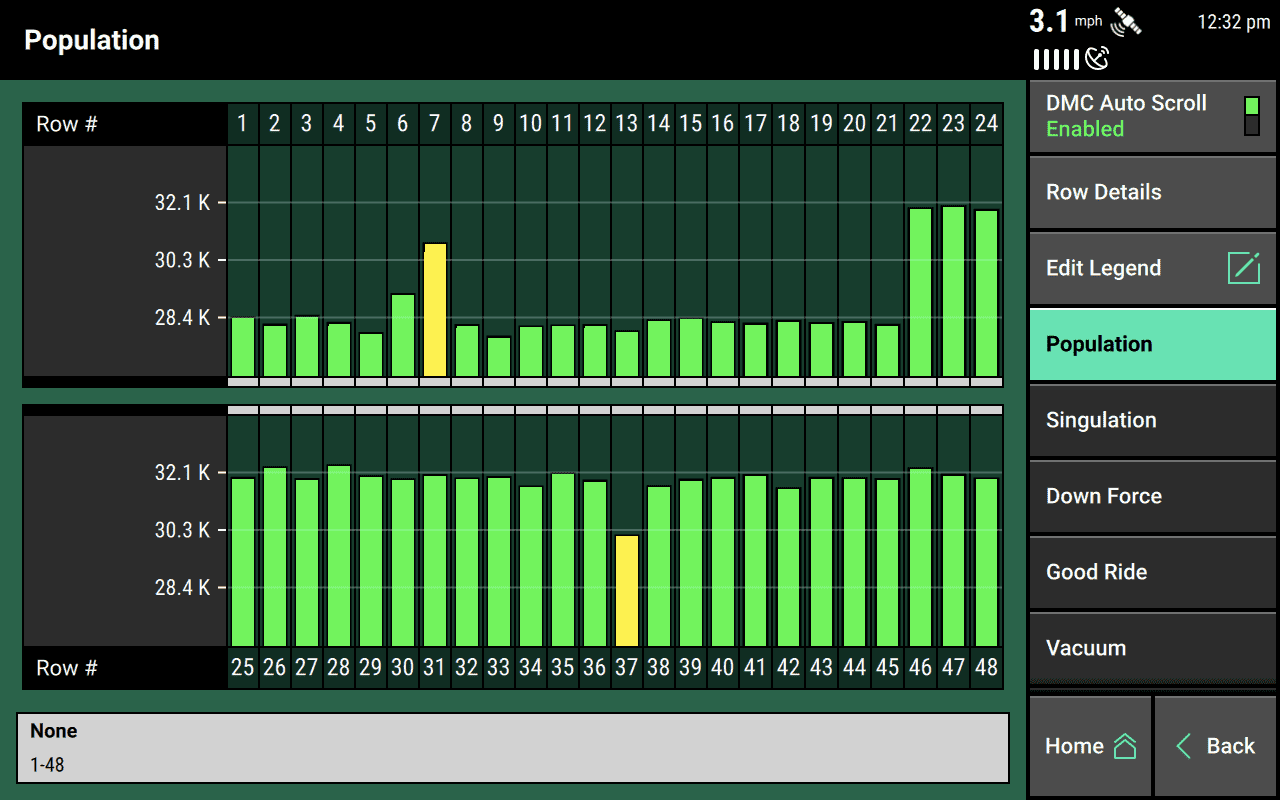This screenshot has width=1280, height=800.
Task: Click the radar dish connectivity icon
Action: pyautogui.click(x=1094, y=60)
